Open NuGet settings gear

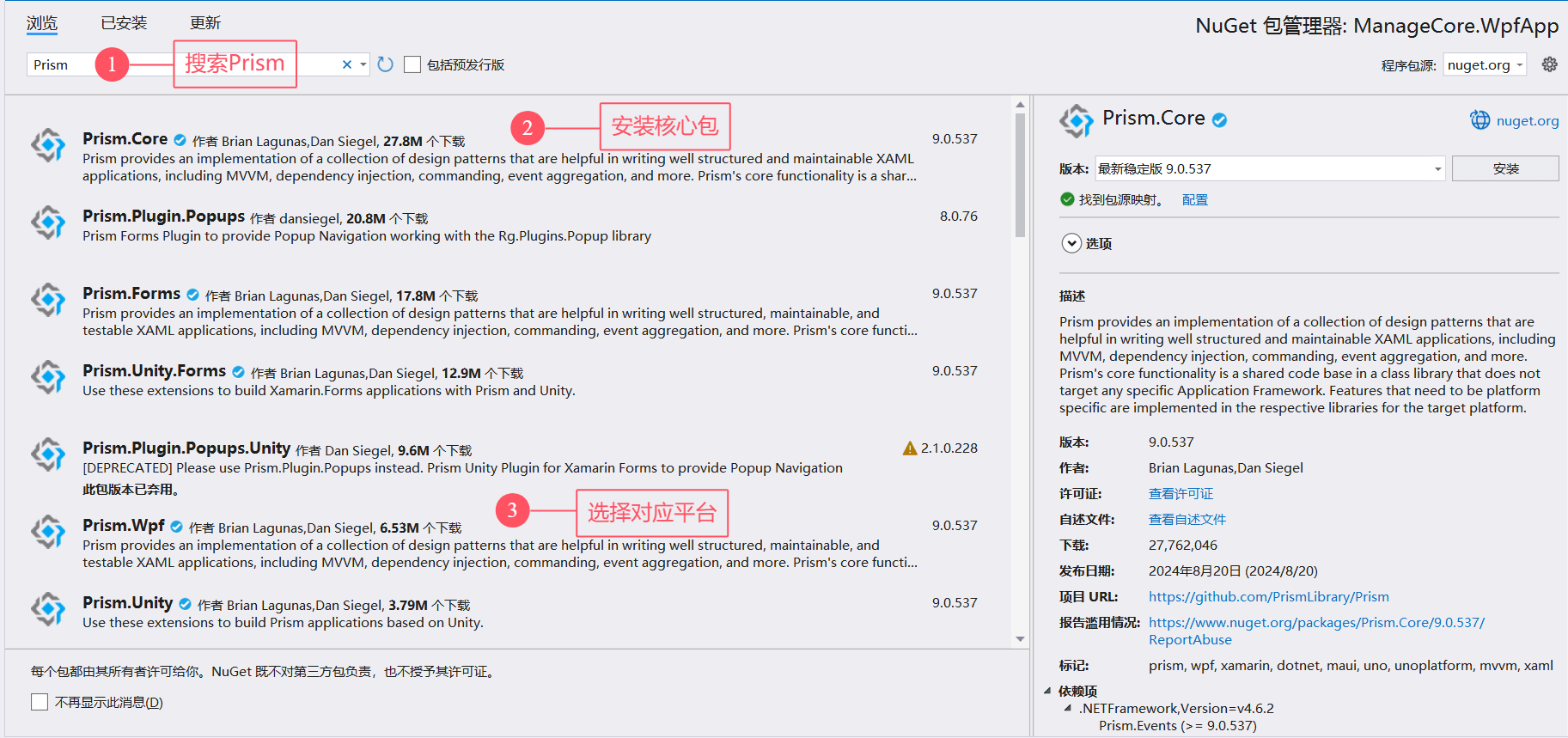1549,64
